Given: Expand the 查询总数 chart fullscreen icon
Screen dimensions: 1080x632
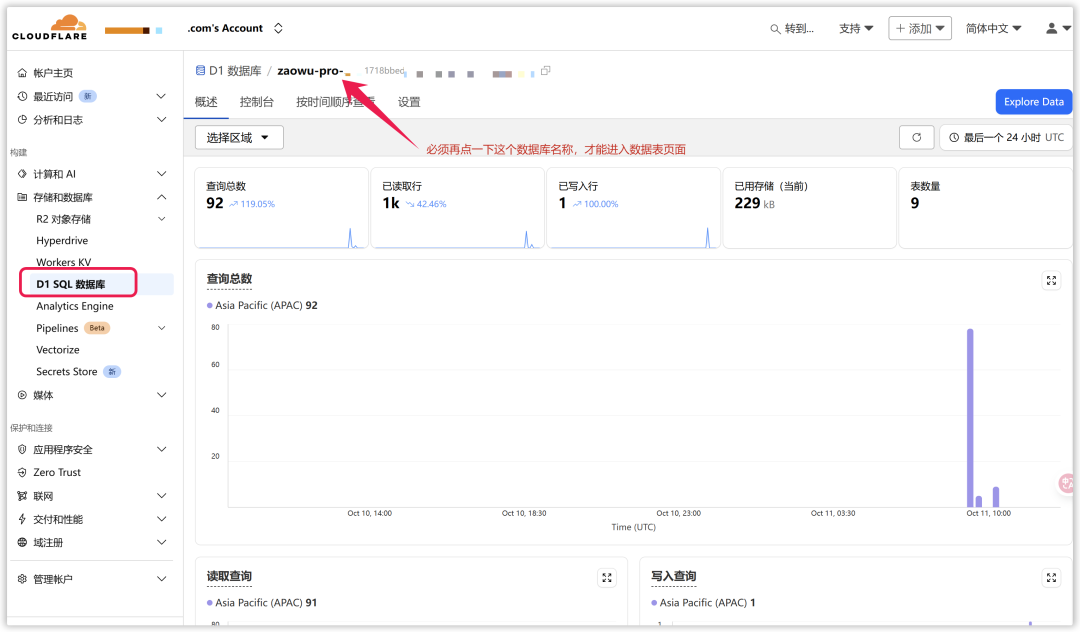Looking at the screenshot, I should point(1051,281).
